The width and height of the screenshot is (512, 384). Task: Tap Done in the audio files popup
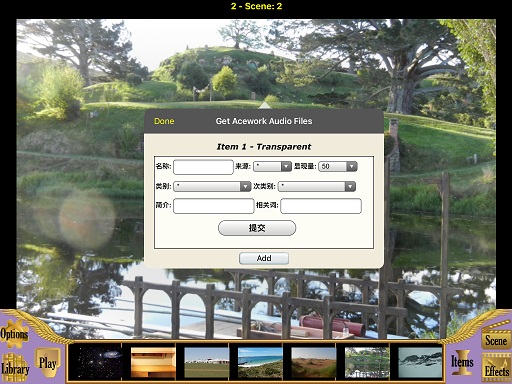(x=164, y=121)
